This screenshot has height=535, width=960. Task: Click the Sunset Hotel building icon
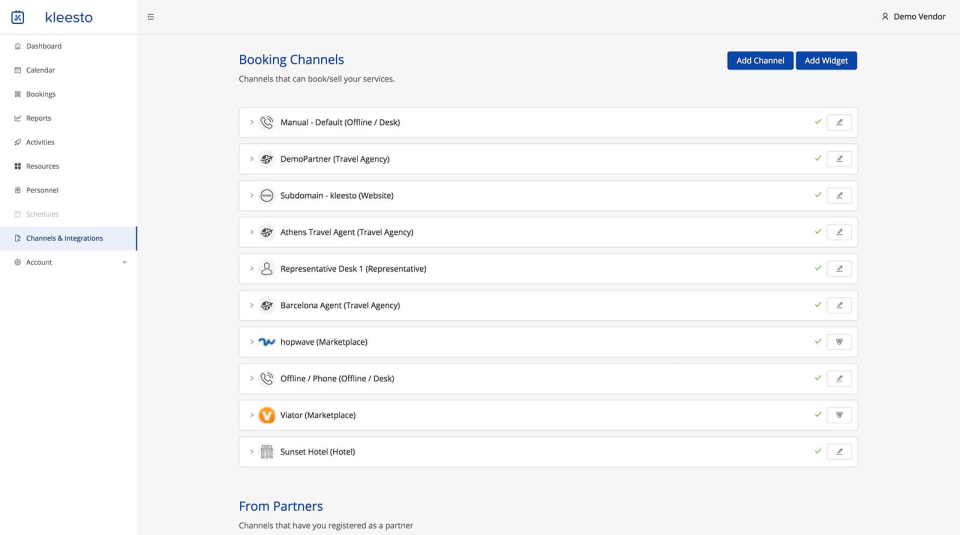266,452
